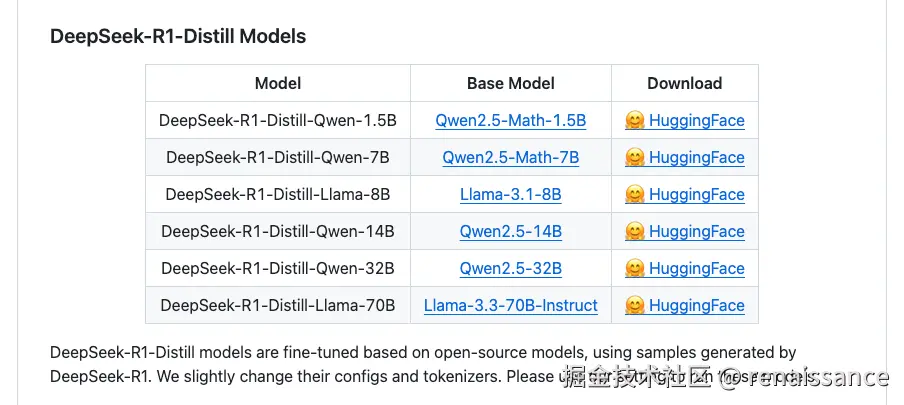Open HuggingFace download text for DeepSeek-R1-Distill-Qwen-14B
The image size is (904, 405).
tap(696, 232)
